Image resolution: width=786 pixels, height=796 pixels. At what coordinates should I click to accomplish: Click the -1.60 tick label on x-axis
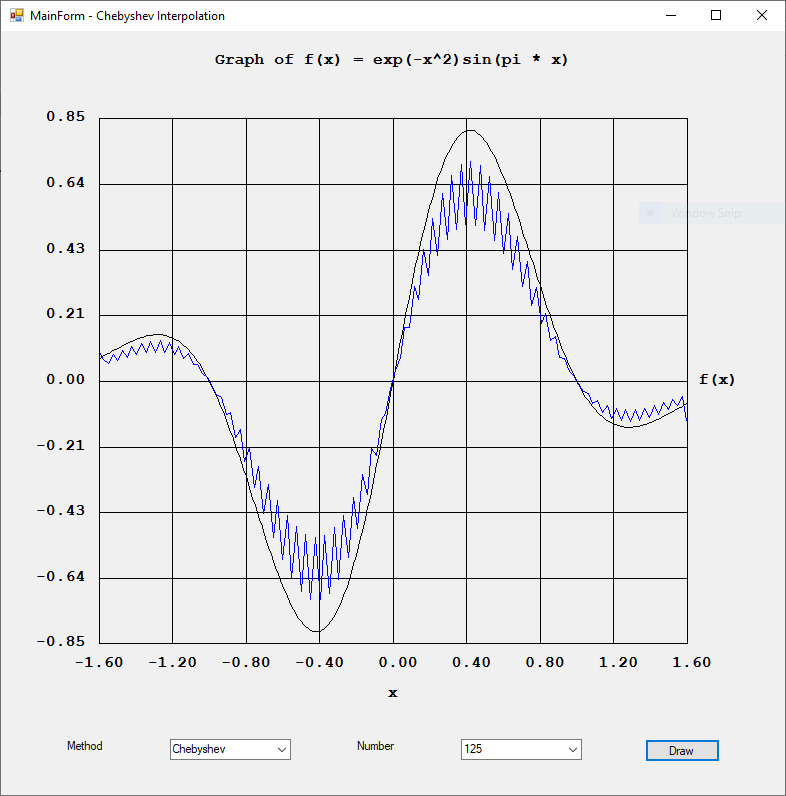[103, 662]
